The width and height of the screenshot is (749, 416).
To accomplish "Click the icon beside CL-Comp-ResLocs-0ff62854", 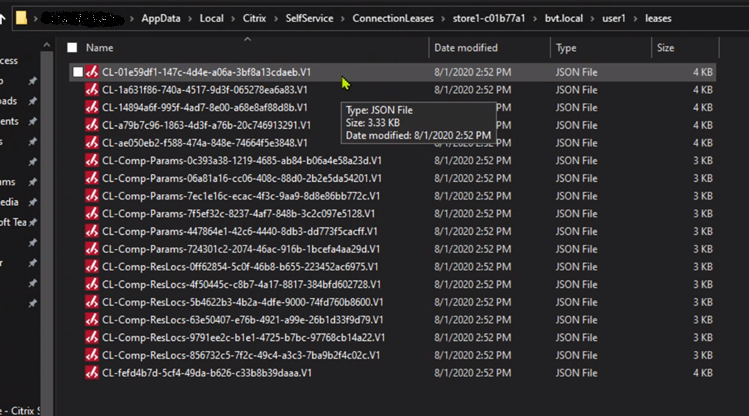I will (x=91, y=266).
